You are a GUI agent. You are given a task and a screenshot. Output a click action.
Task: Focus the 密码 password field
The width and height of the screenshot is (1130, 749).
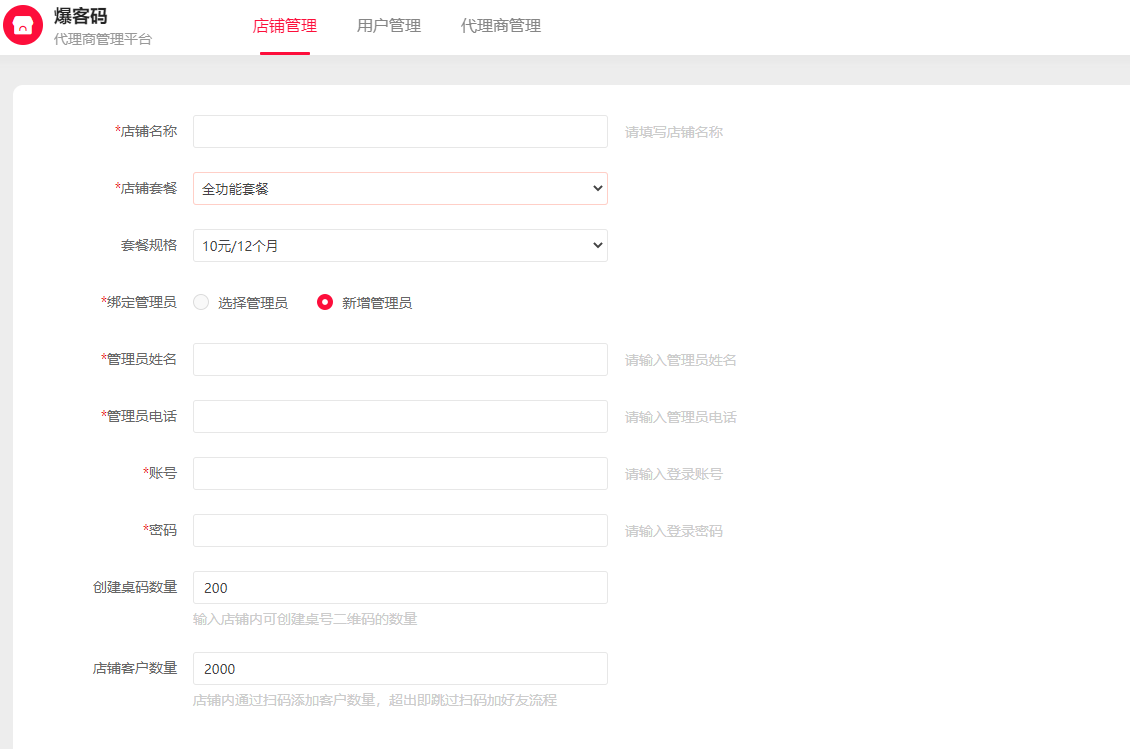tap(400, 530)
